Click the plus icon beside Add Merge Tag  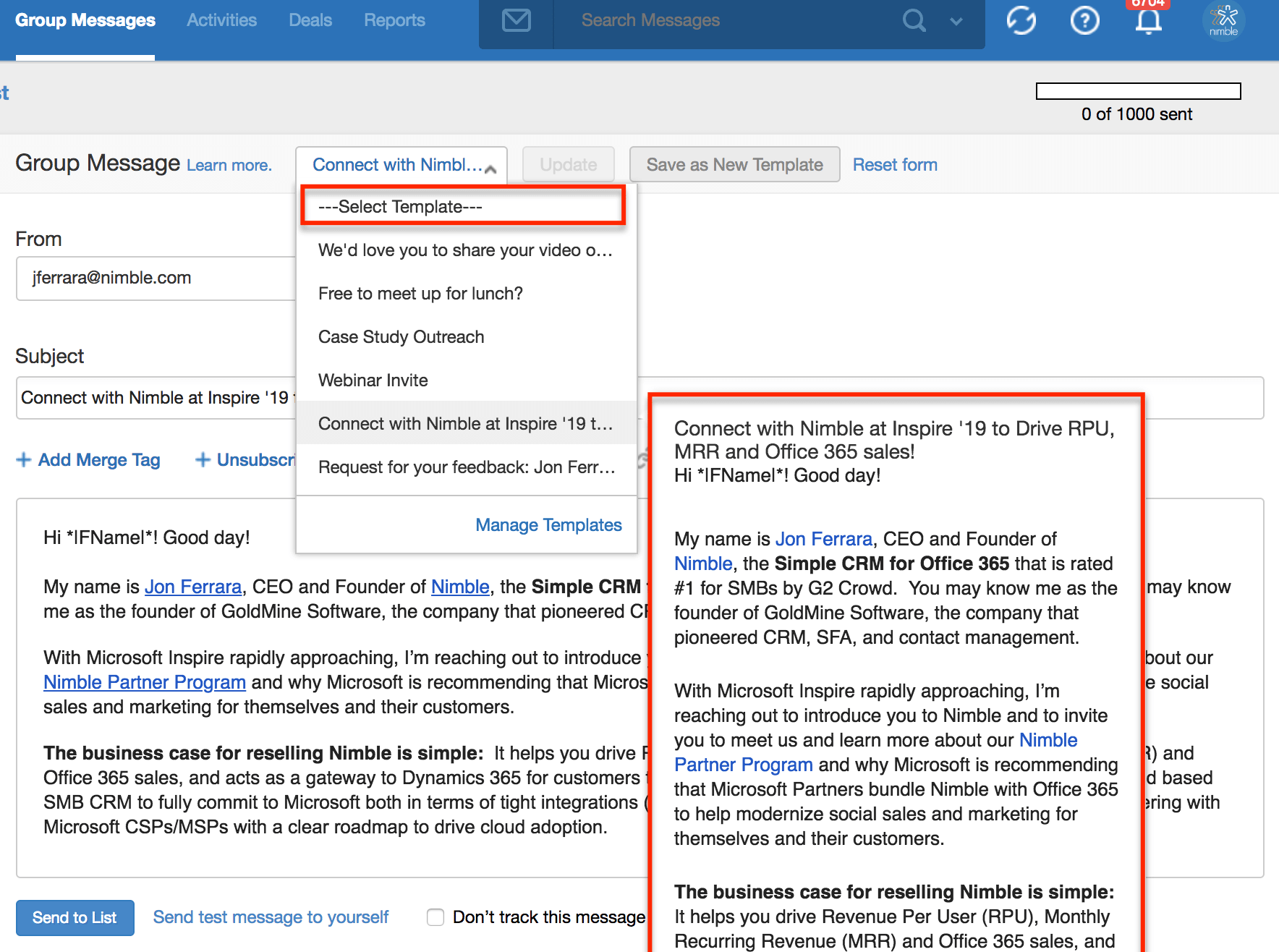pos(24,460)
